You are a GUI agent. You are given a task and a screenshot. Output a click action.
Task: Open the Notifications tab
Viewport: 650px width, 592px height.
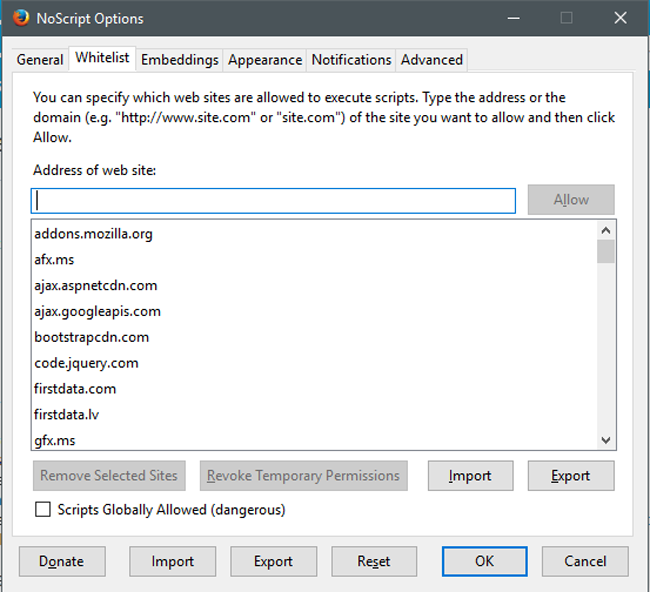click(351, 60)
